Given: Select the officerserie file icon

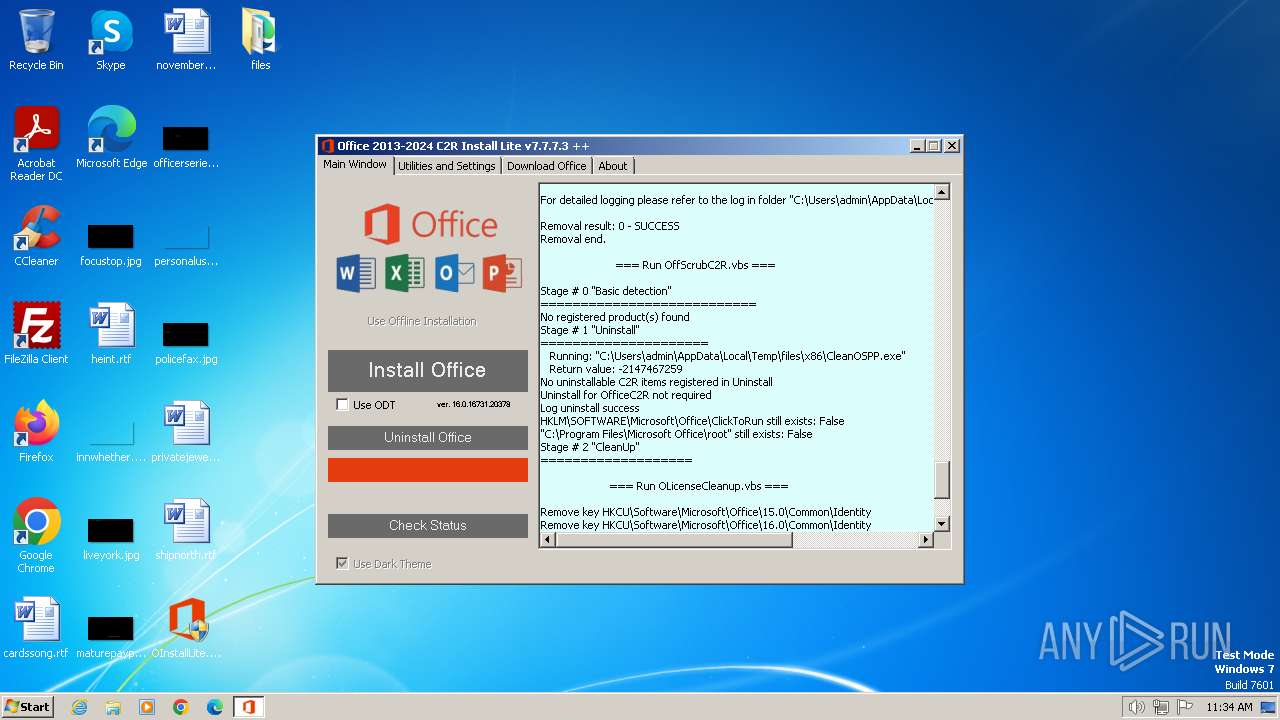Looking at the screenshot, I should [186, 146].
